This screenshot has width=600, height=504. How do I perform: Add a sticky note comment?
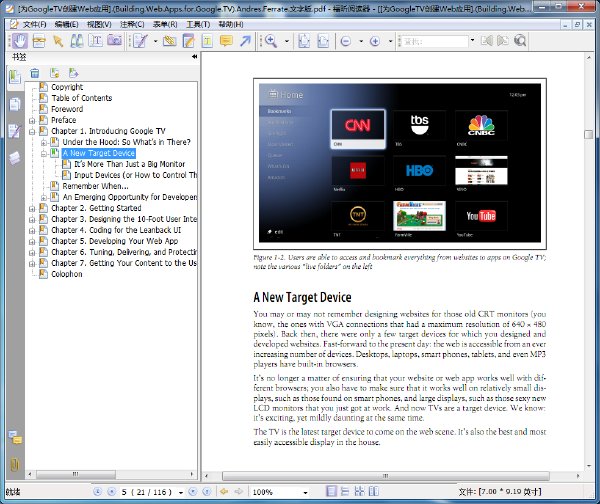coord(226,41)
